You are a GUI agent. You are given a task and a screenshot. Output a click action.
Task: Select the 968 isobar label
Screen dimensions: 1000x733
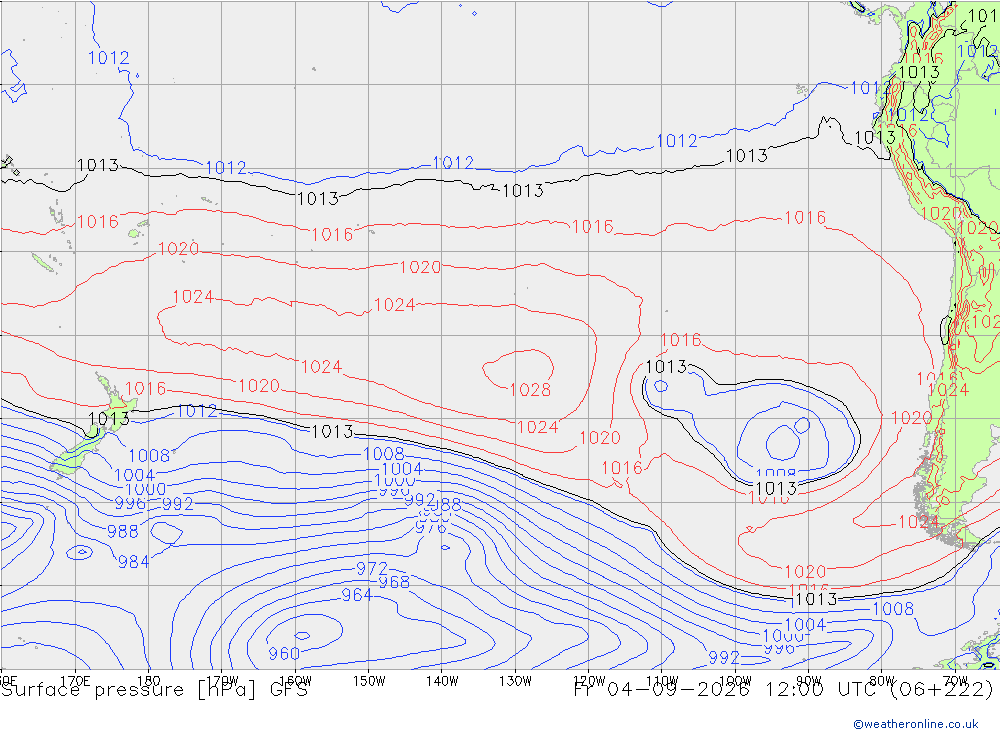pyautogui.click(x=394, y=582)
